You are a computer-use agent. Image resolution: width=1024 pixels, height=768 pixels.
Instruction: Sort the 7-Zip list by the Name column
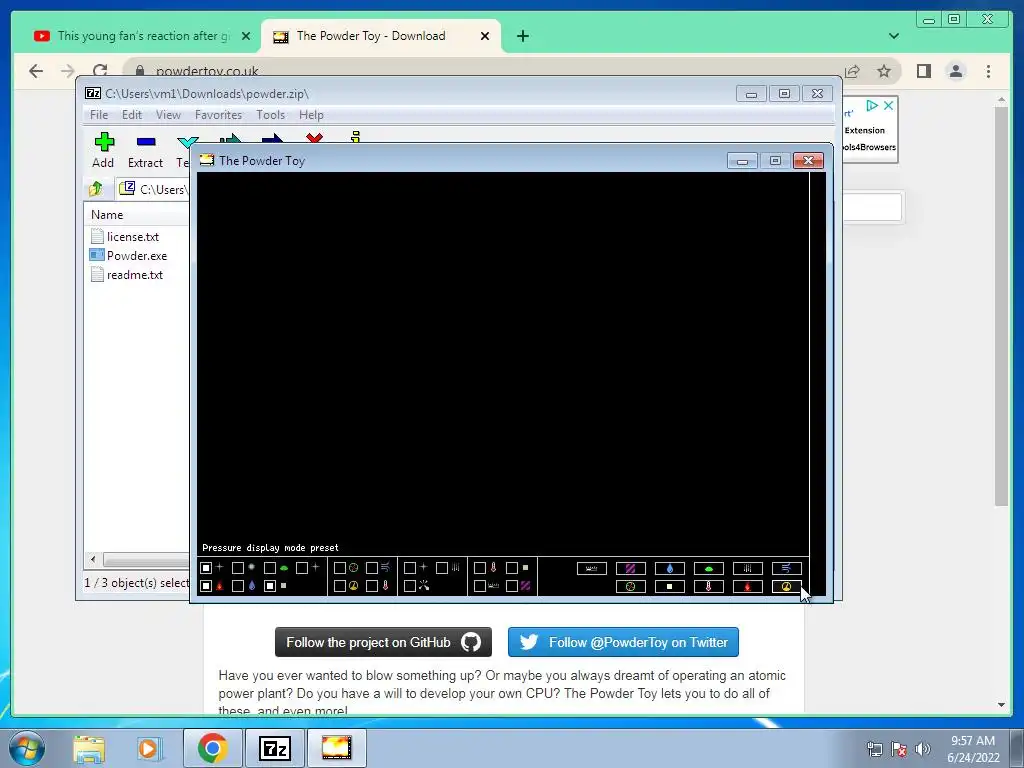tap(136, 215)
